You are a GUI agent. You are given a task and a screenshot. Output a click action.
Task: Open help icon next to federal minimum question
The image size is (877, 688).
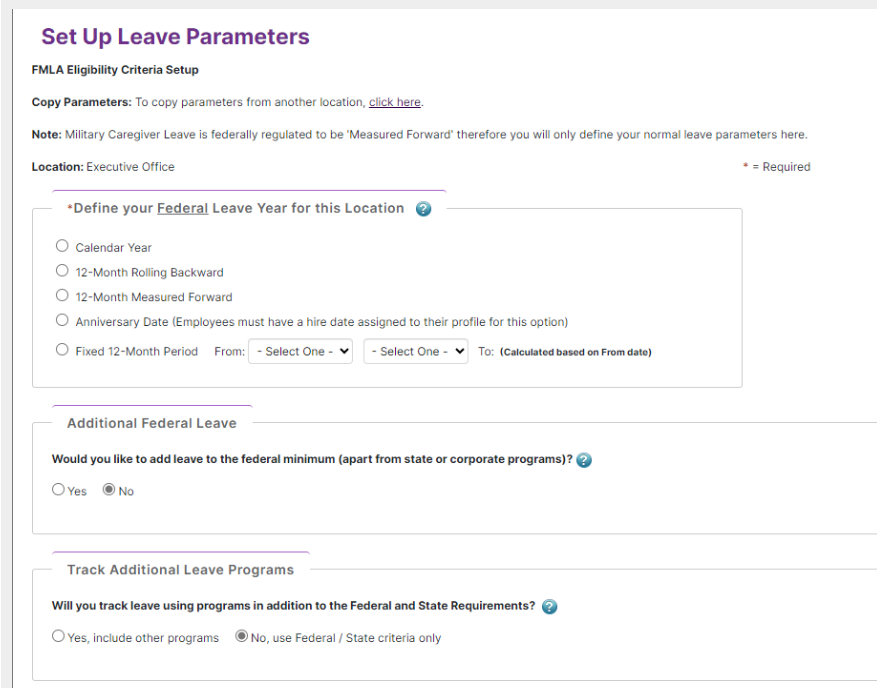(584, 460)
